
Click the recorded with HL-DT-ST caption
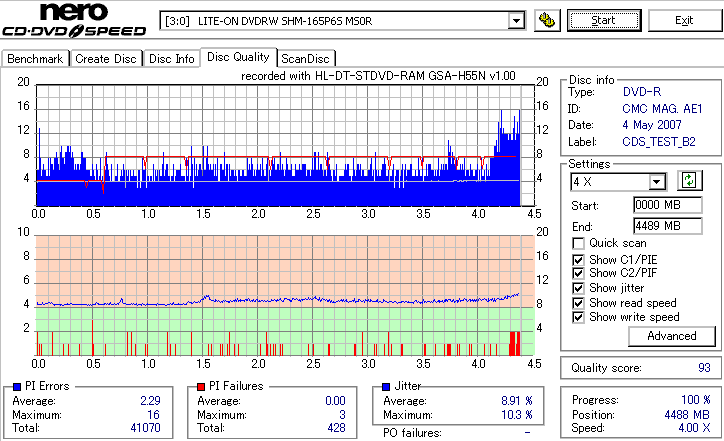(378, 76)
